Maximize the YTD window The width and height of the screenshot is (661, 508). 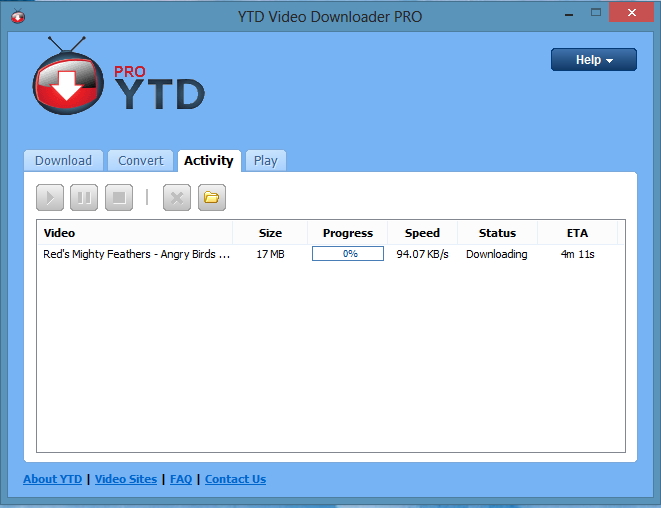click(596, 13)
